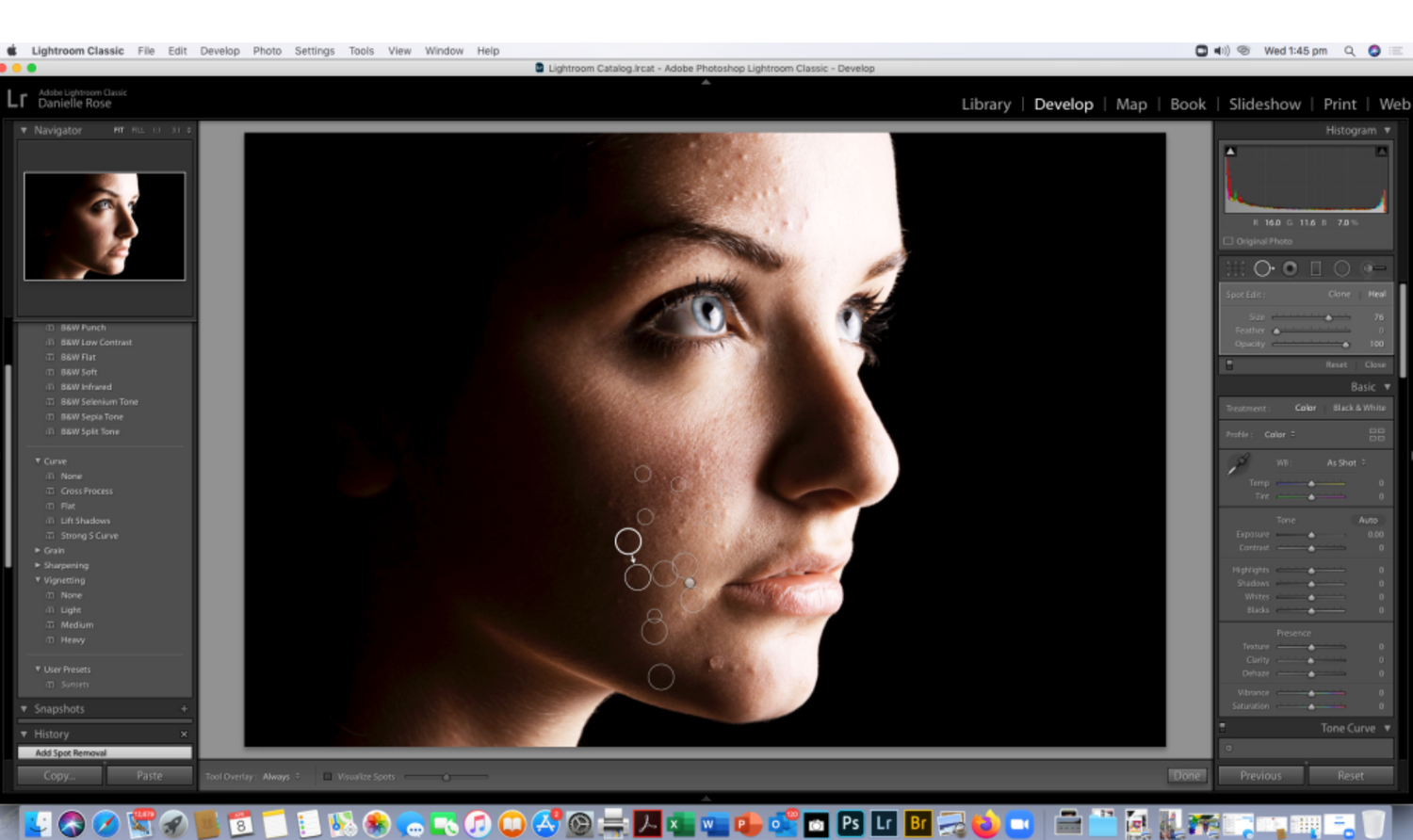The width and height of the screenshot is (1413, 840).
Task: Enable the Original Photo checkbox
Action: click(x=1228, y=241)
